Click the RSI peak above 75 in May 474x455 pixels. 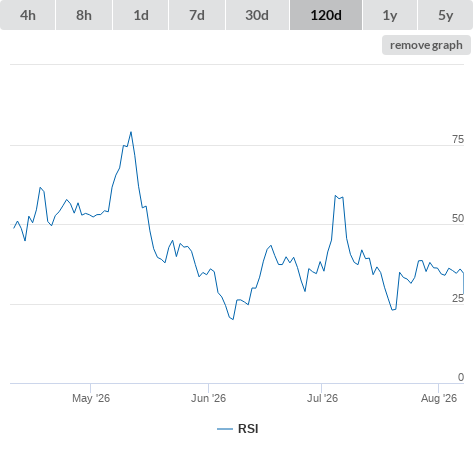click(x=131, y=132)
